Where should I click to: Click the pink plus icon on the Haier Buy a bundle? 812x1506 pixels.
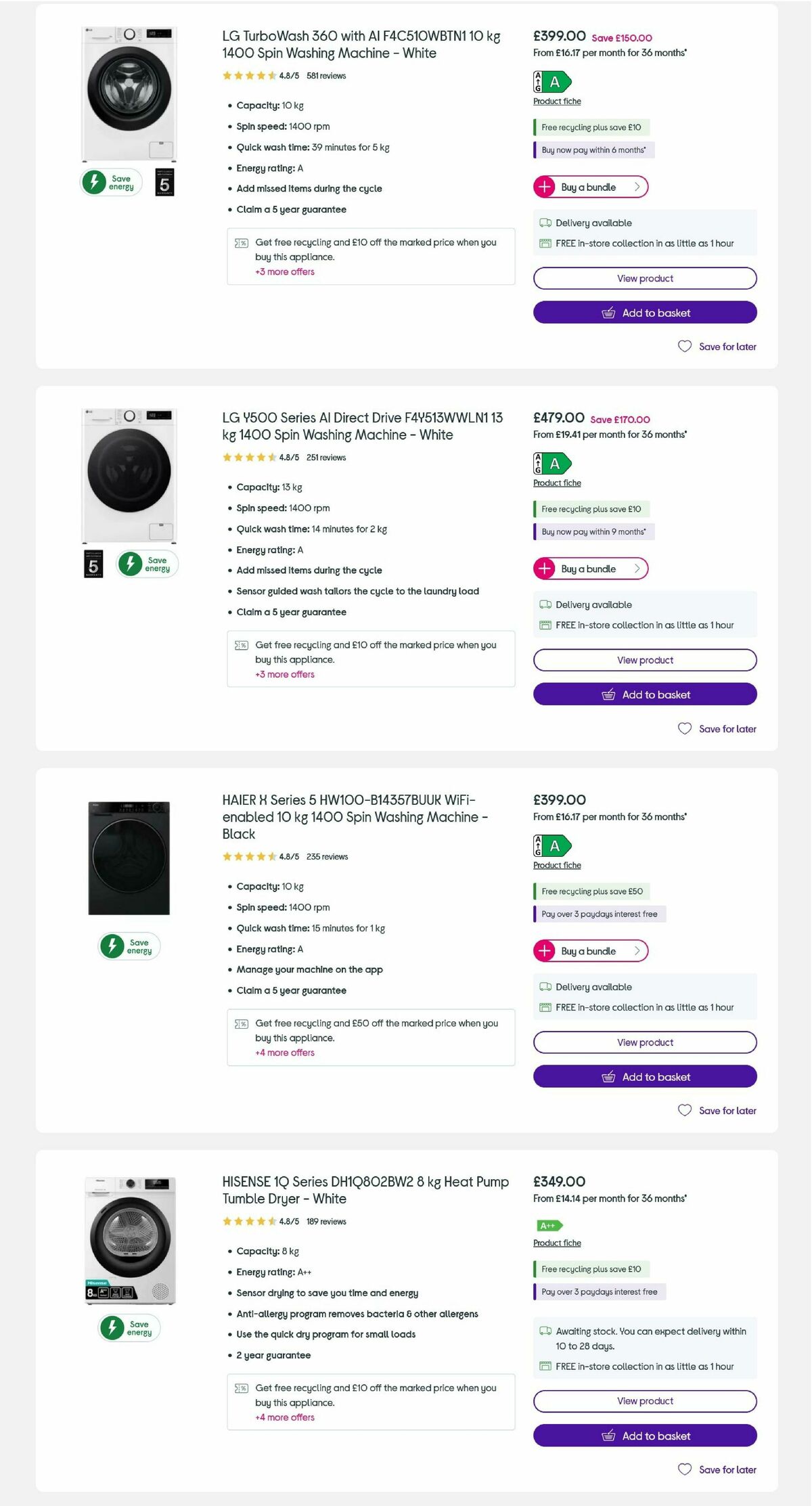pyautogui.click(x=545, y=950)
